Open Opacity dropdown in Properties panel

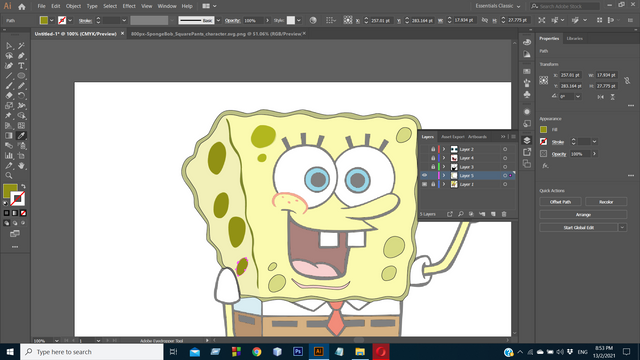click(594, 154)
